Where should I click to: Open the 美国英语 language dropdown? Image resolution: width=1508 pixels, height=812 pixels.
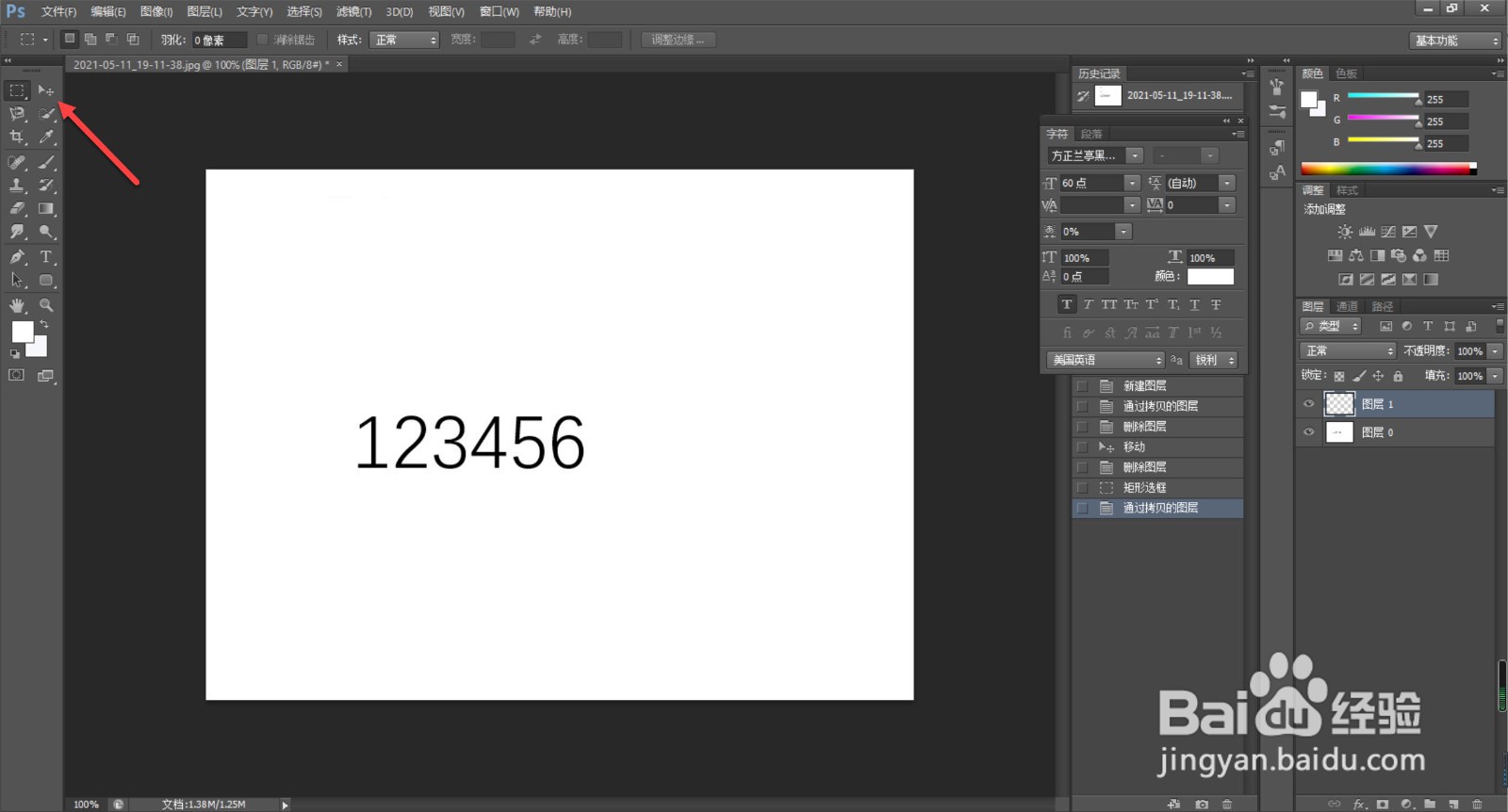click(1106, 360)
